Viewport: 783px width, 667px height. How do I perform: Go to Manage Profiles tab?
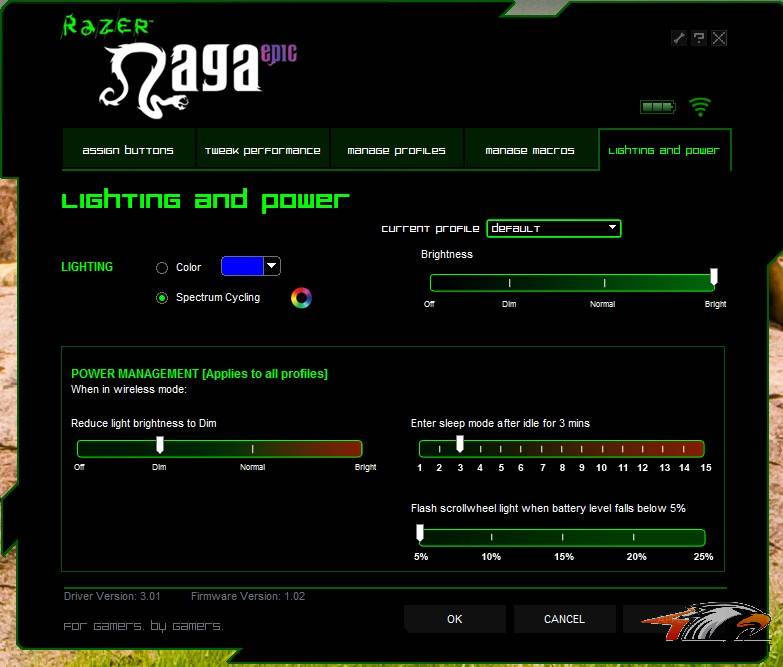coord(396,150)
